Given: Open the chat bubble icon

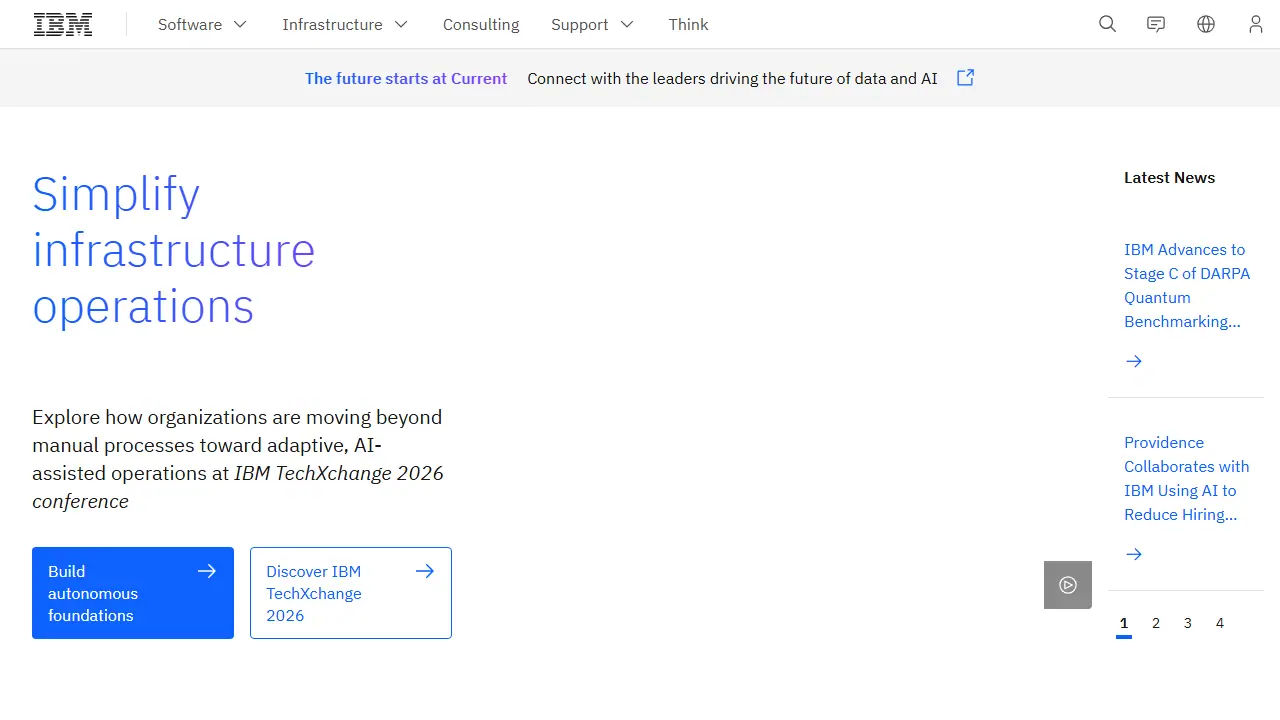Looking at the screenshot, I should 1156,24.
